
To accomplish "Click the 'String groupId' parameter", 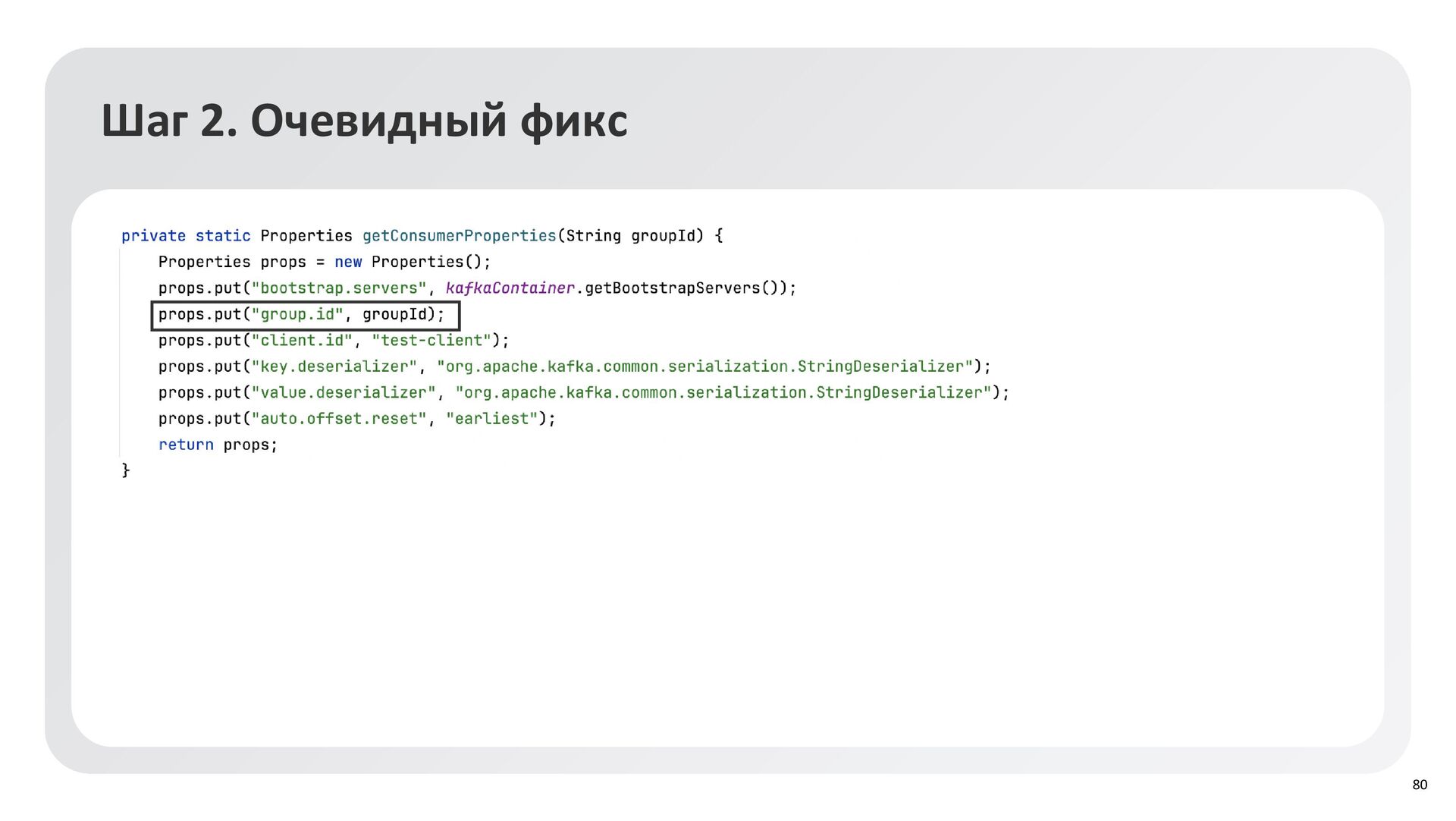I will click(x=631, y=236).
